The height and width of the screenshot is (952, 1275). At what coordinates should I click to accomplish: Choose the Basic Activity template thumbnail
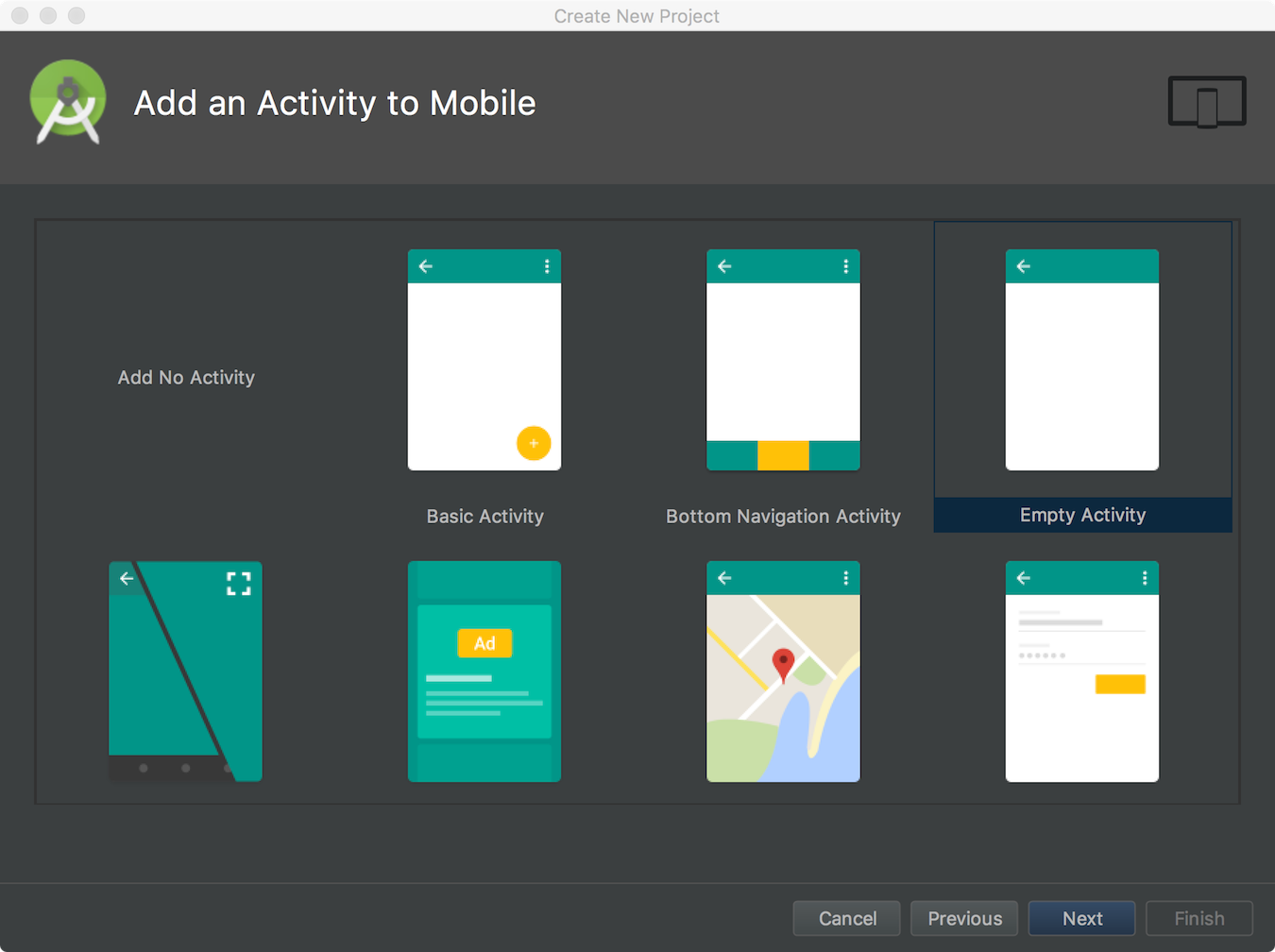point(484,360)
